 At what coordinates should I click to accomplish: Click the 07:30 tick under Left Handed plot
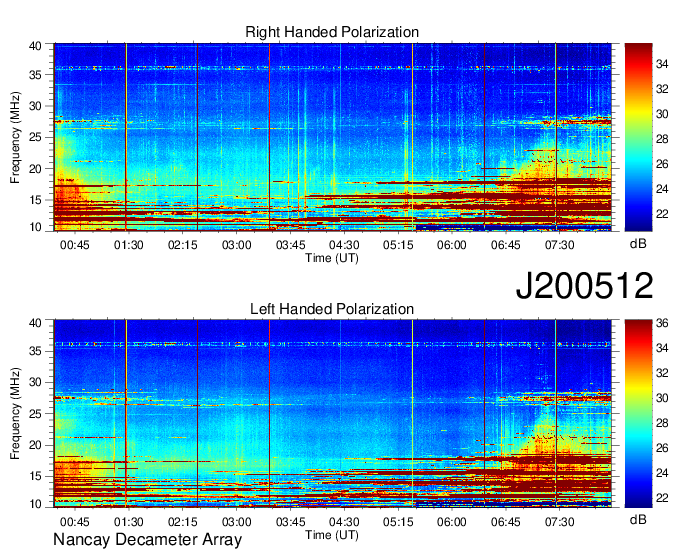click(x=559, y=521)
